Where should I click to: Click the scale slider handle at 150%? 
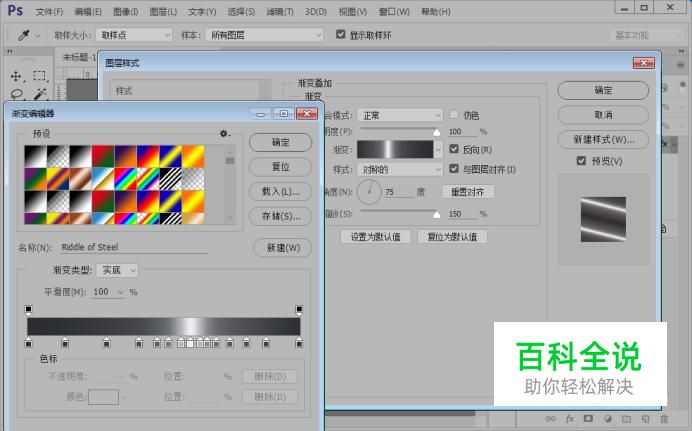pos(436,214)
